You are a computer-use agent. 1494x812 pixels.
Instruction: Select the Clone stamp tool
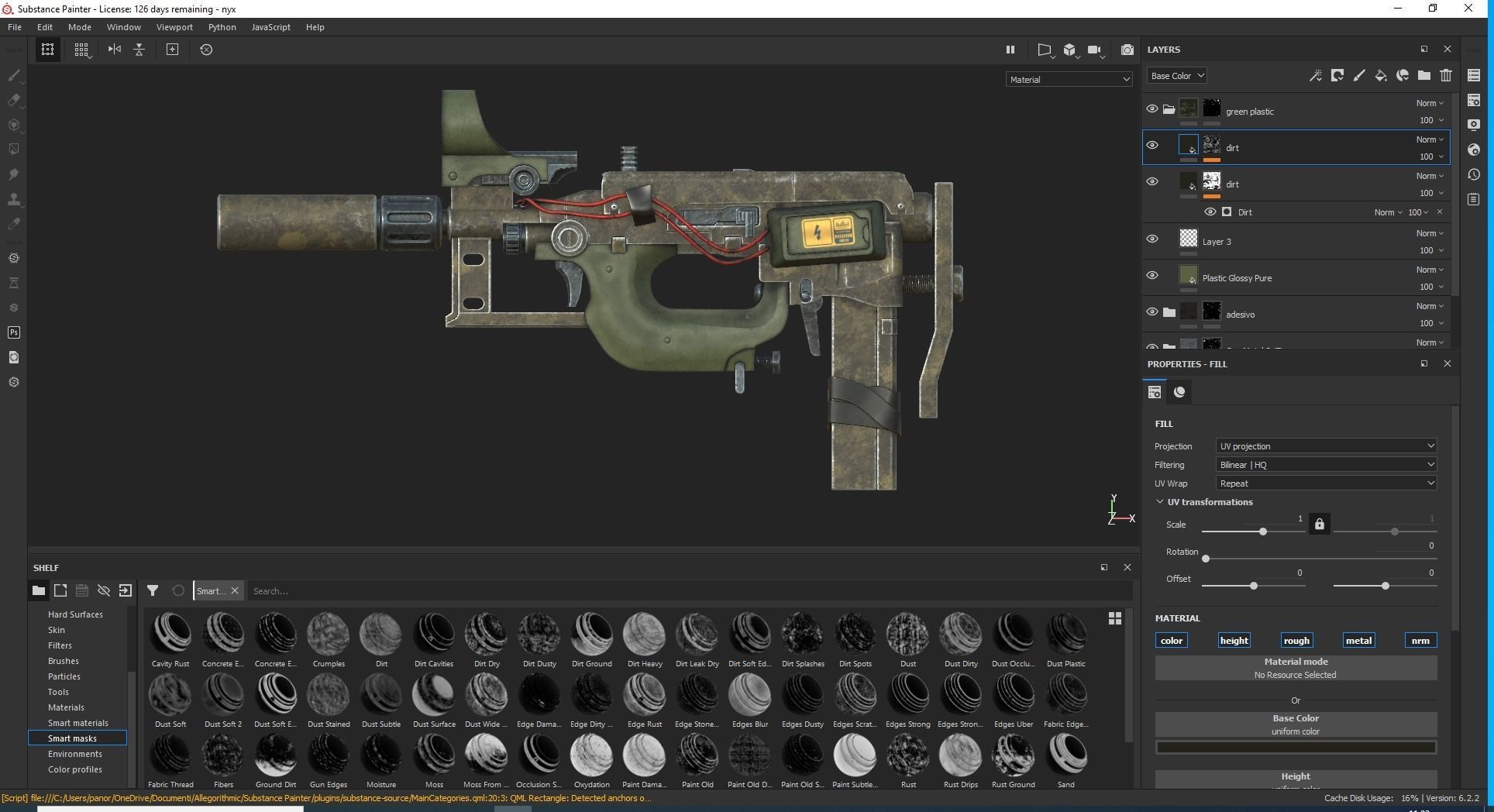[14, 199]
